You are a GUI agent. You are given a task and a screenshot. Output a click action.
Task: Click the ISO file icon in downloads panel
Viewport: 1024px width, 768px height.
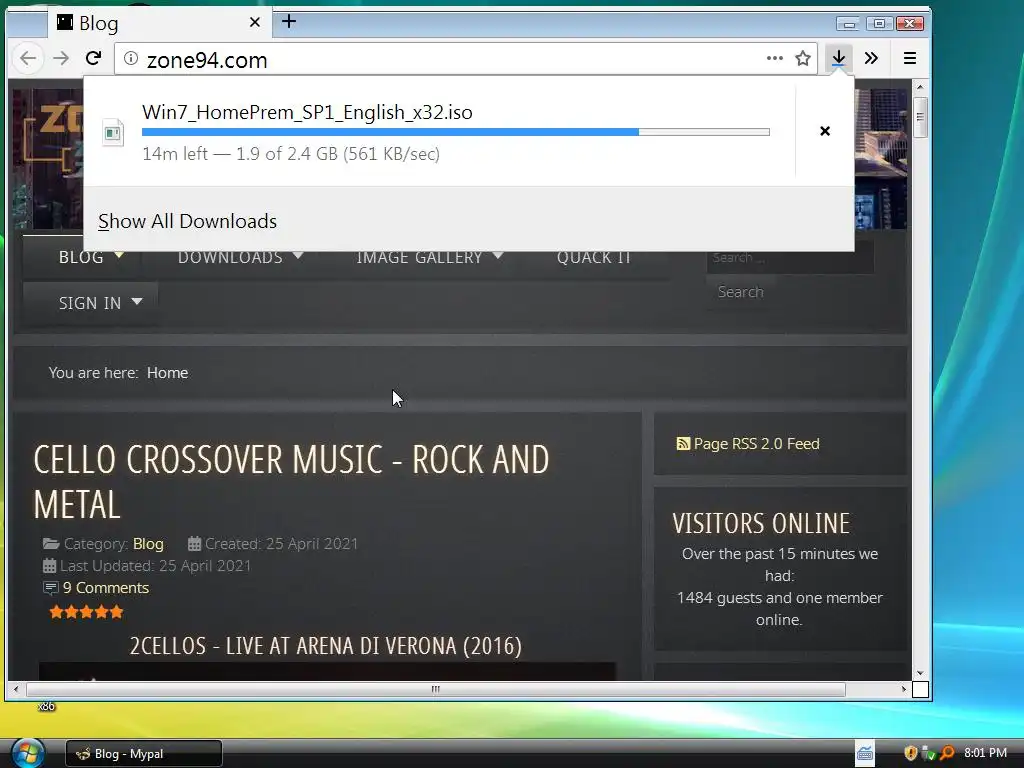pos(113,133)
